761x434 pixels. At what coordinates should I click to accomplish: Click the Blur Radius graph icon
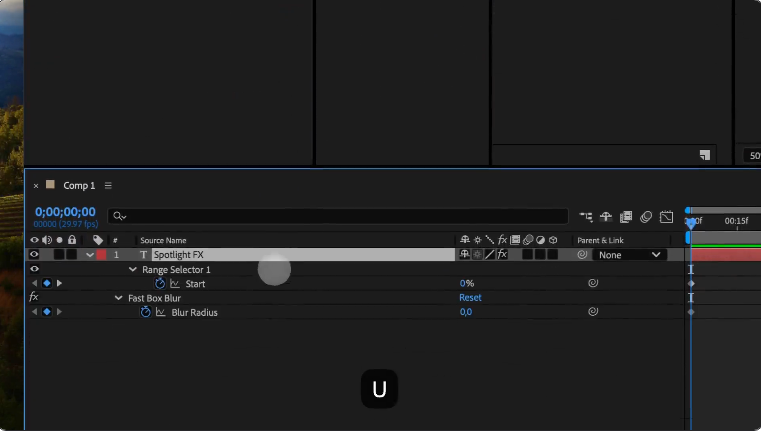click(x=161, y=313)
